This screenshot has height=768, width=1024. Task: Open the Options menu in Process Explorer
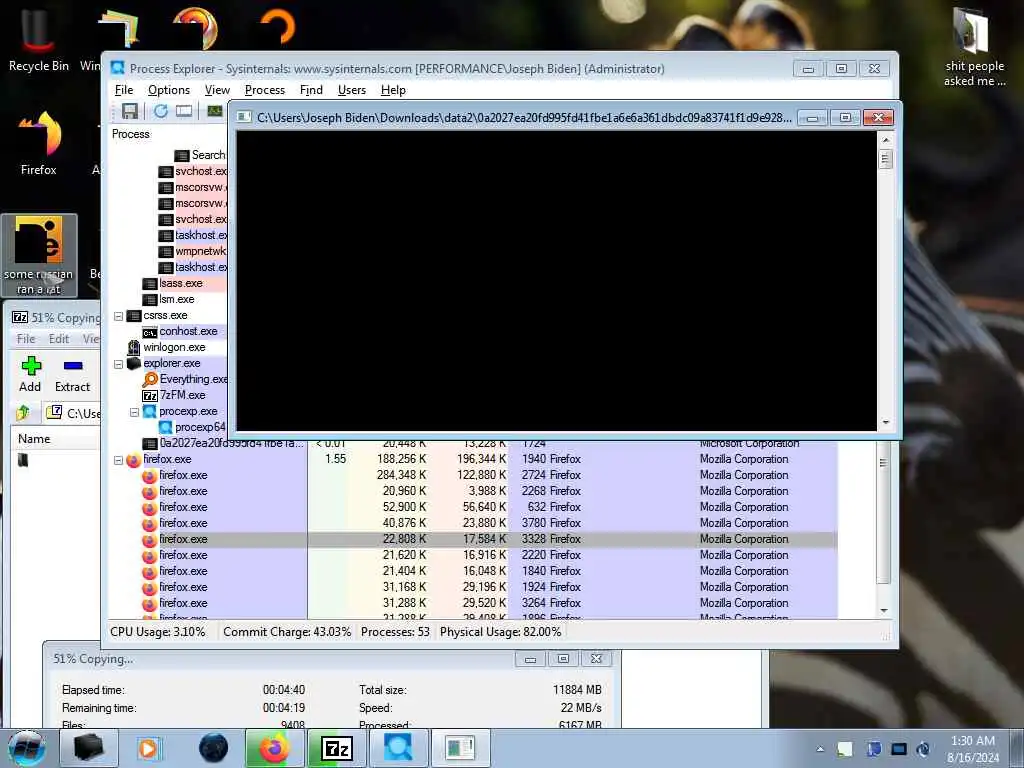[x=168, y=90]
